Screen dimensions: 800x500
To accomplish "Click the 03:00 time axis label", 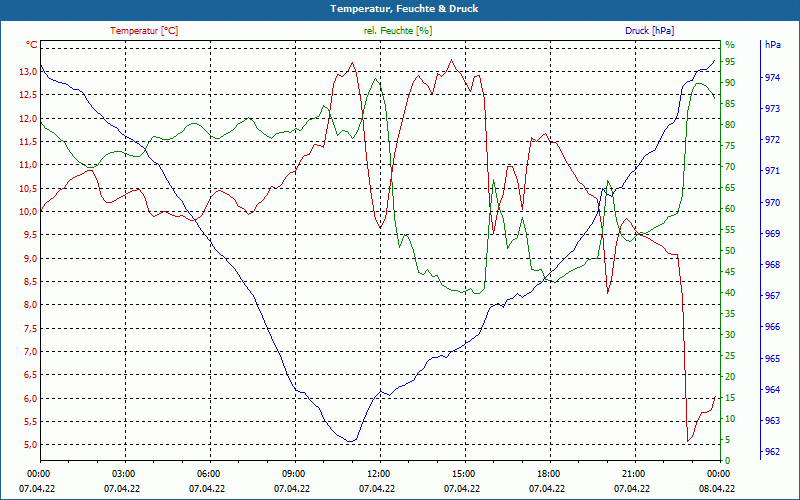I will click(x=122, y=474).
